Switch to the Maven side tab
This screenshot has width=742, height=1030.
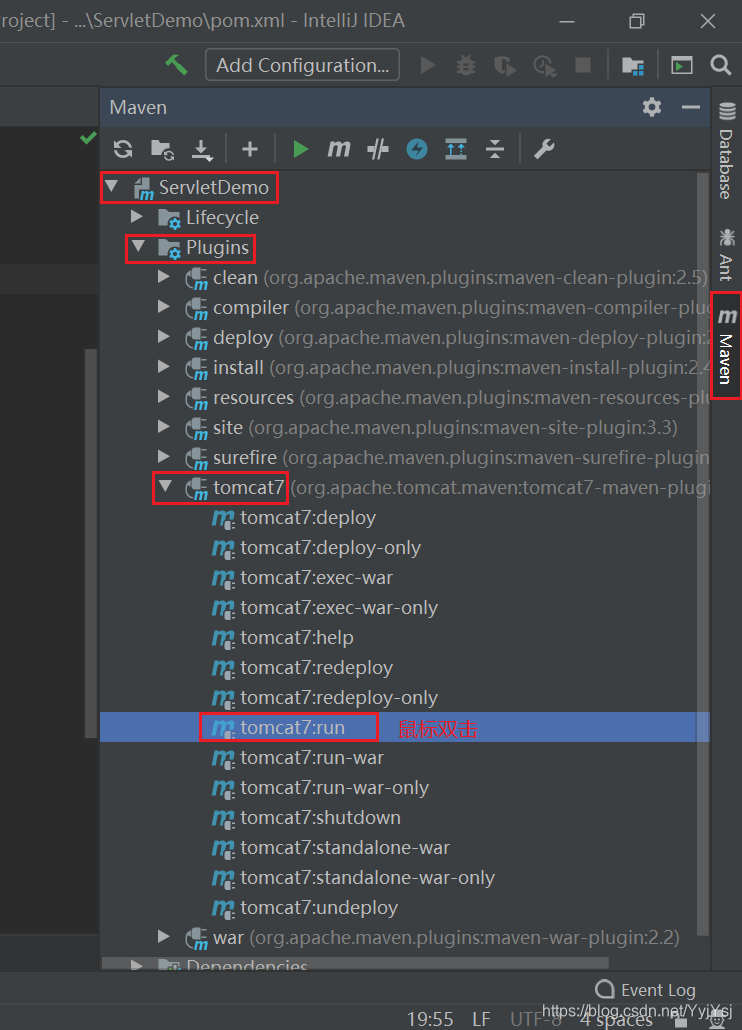click(x=726, y=346)
